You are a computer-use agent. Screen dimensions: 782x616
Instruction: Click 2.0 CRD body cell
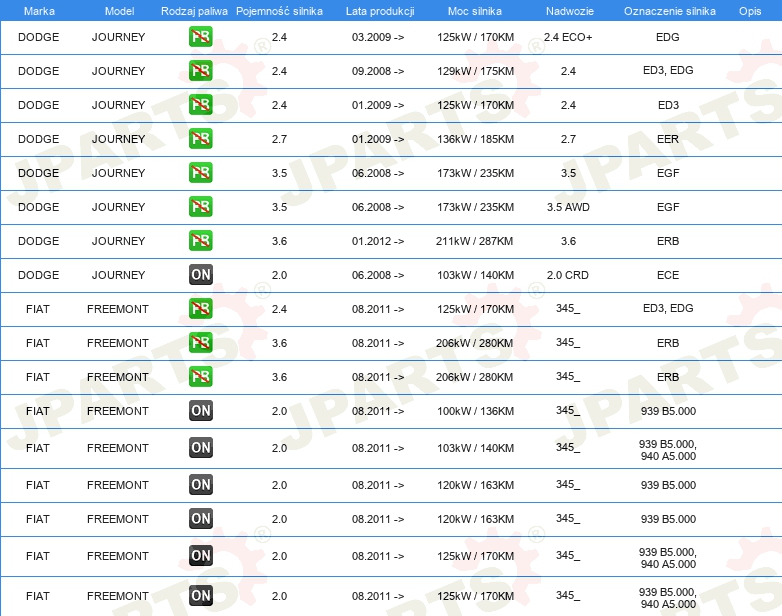point(568,275)
